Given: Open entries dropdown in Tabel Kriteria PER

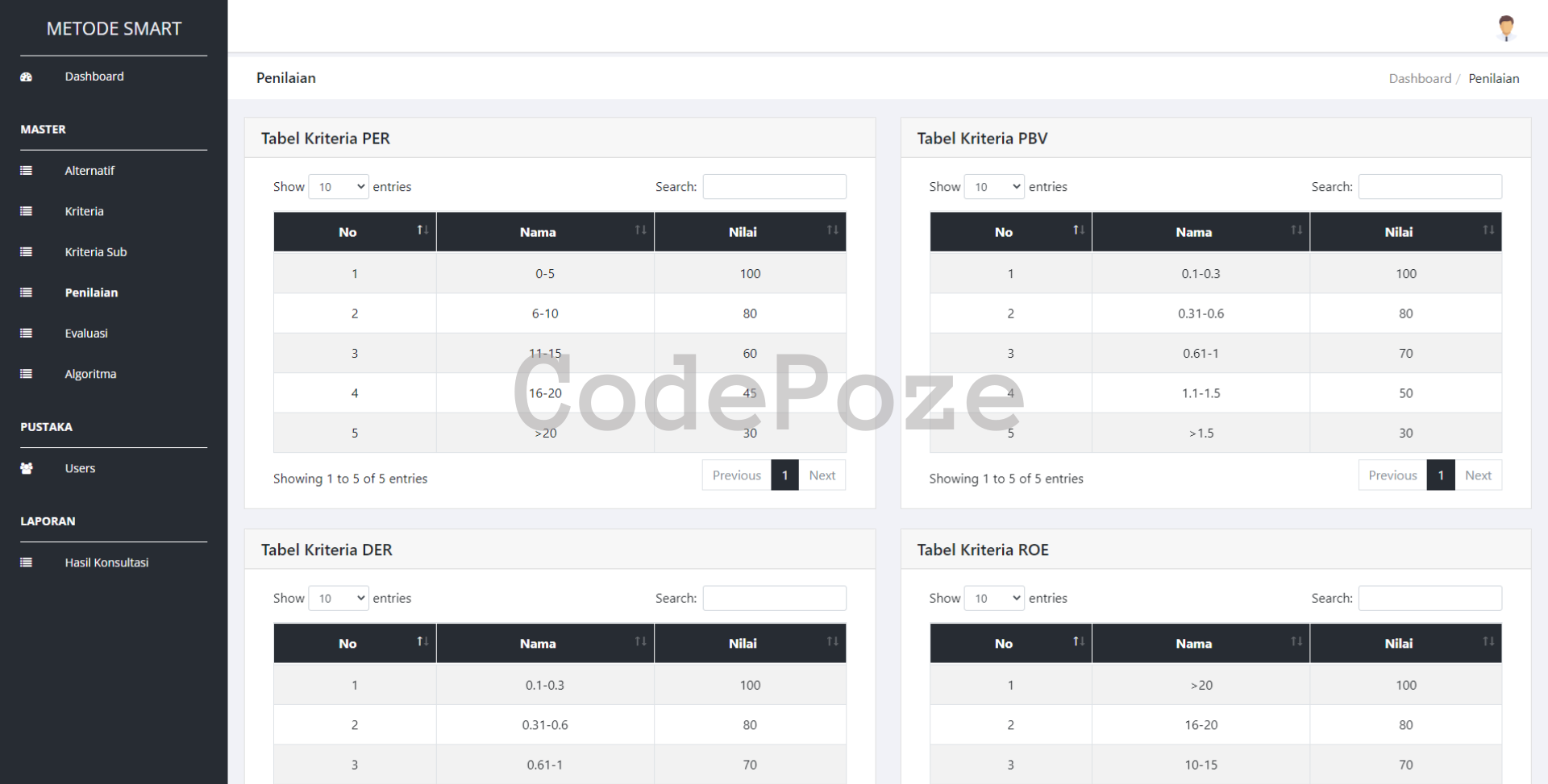Looking at the screenshot, I should [339, 187].
